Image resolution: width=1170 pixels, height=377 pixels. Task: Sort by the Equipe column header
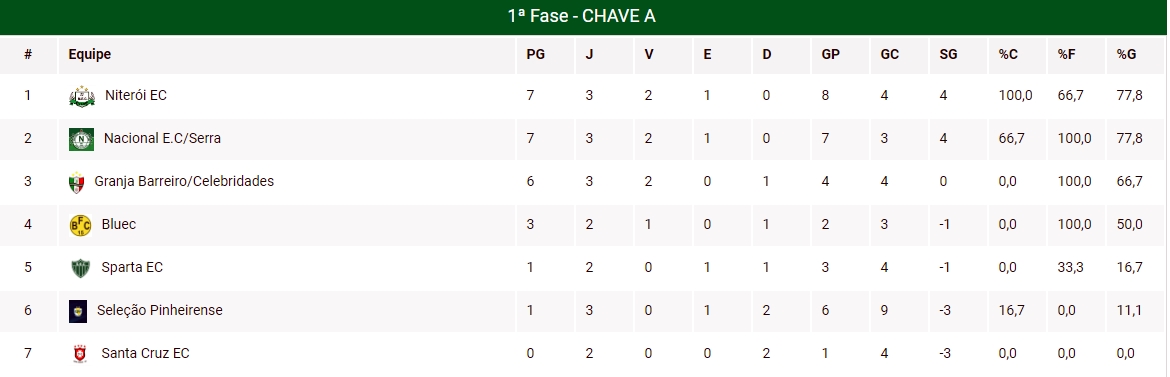[90, 54]
